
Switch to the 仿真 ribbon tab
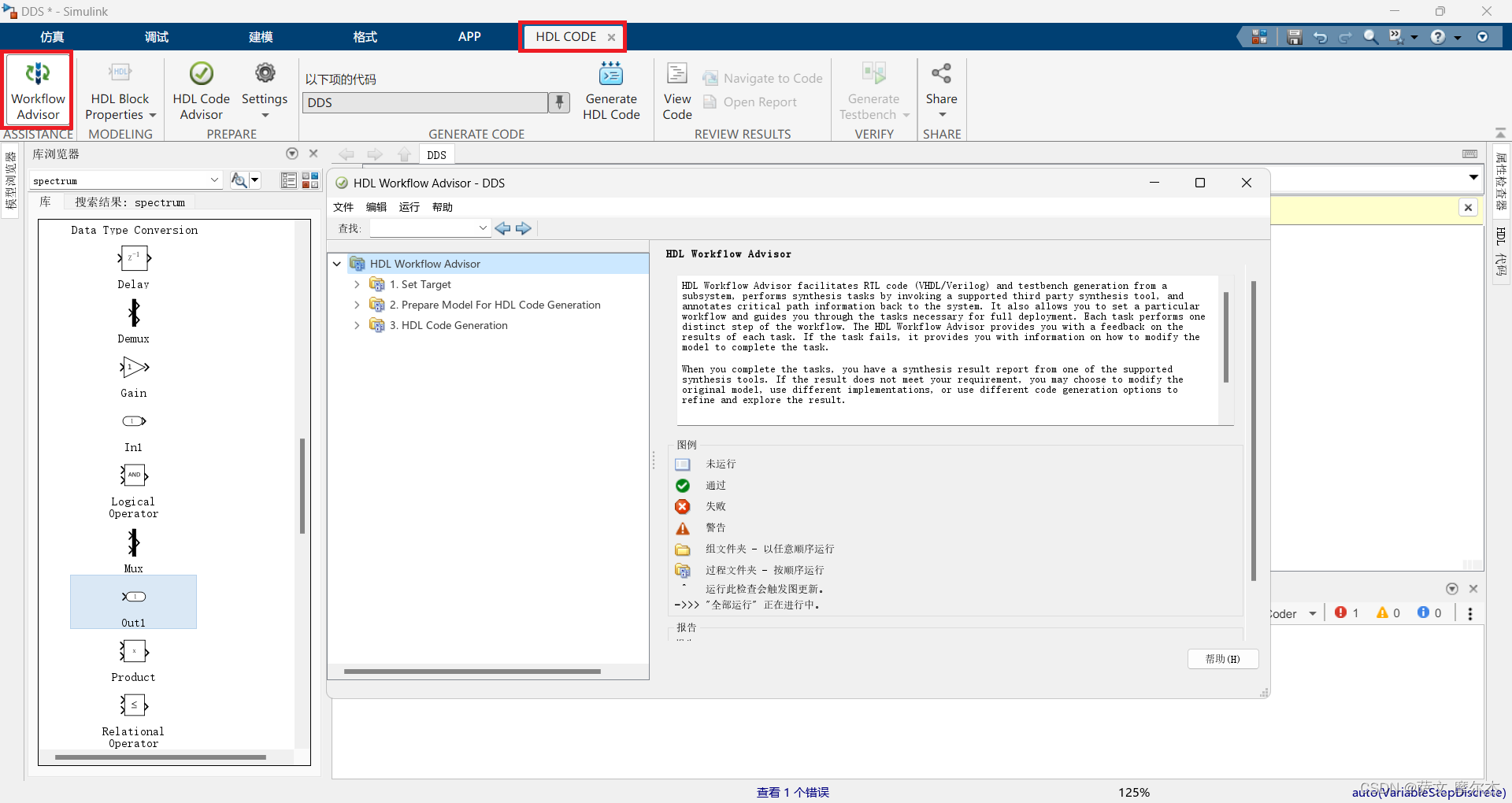pos(52,37)
